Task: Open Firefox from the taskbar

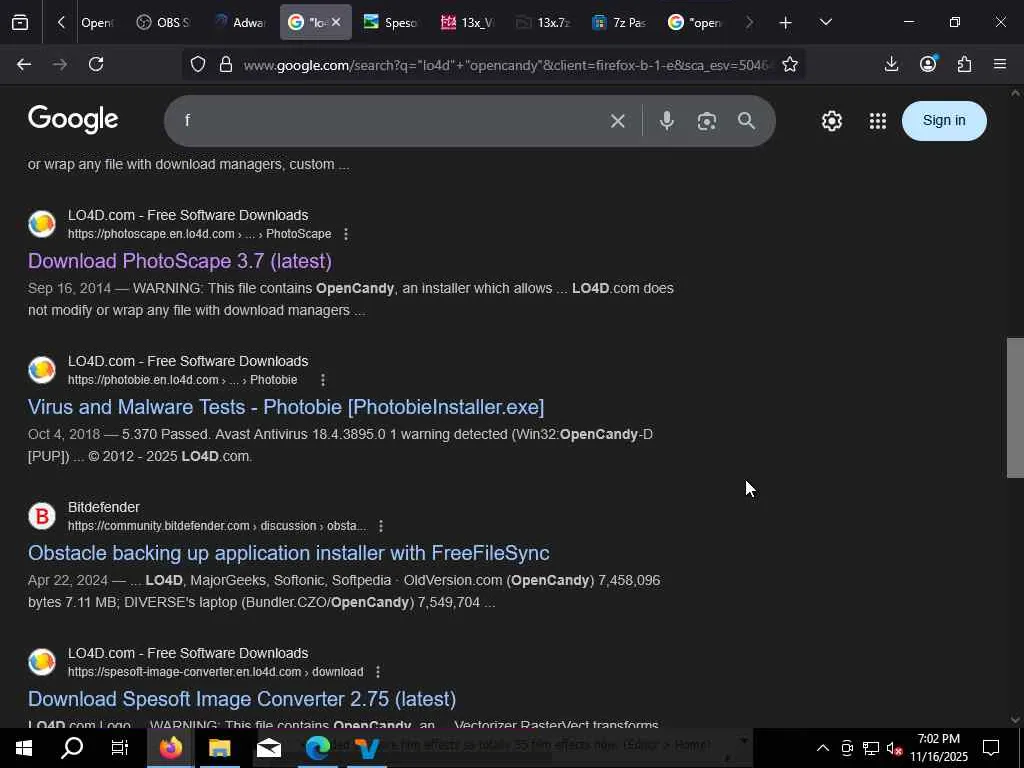Action: [x=170, y=748]
